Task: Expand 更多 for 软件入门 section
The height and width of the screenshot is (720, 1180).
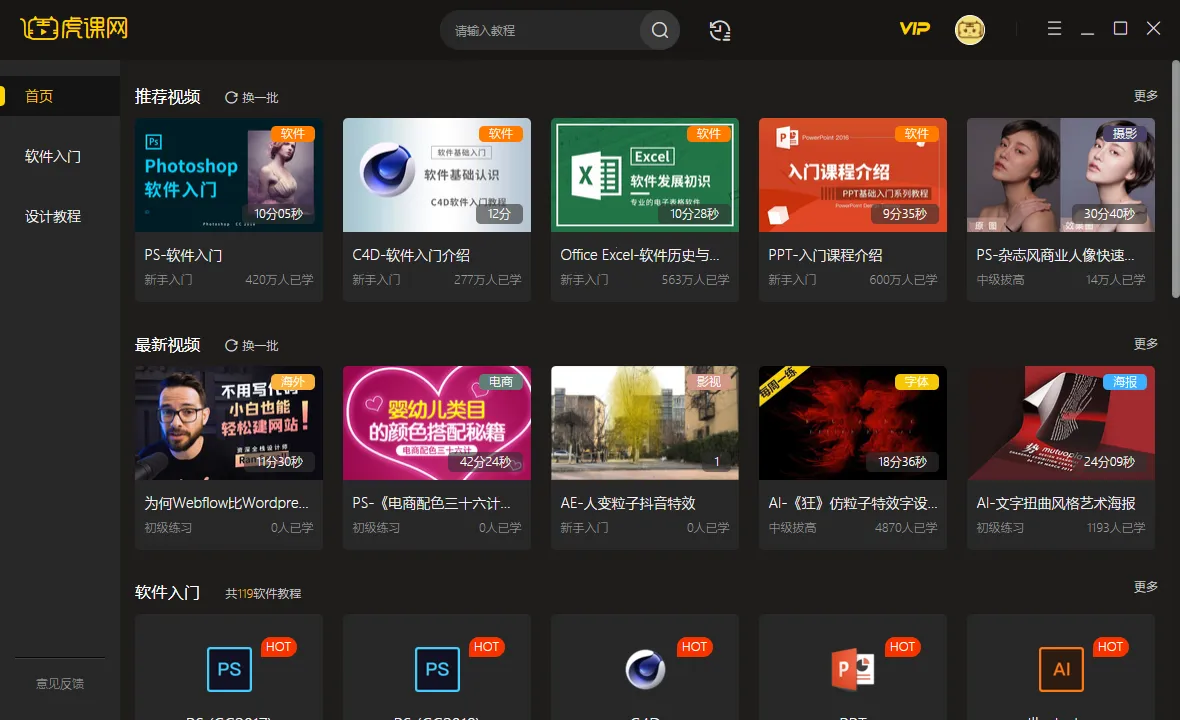Action: 1145,587
